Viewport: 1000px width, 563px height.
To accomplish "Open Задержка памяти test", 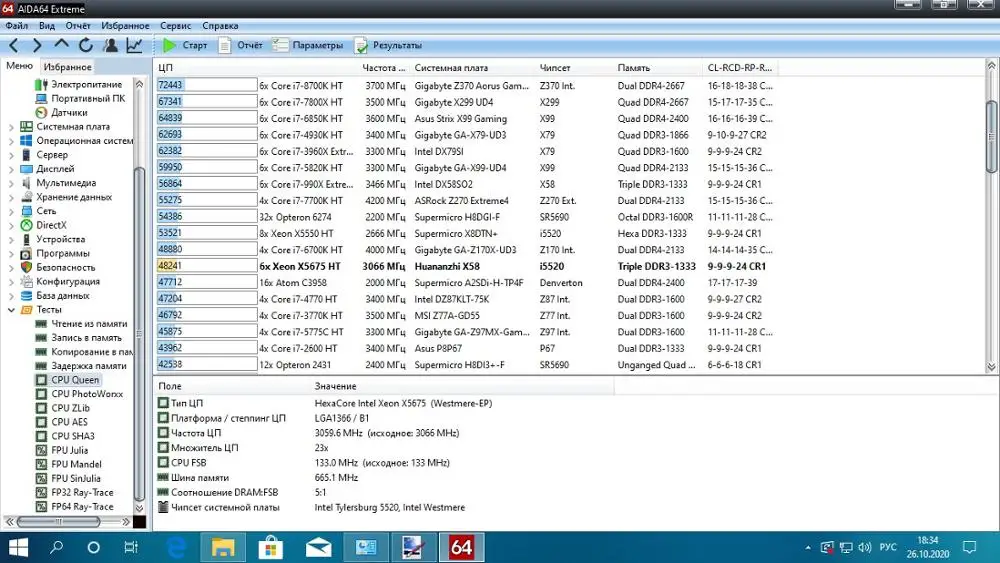I will (88, 366).
